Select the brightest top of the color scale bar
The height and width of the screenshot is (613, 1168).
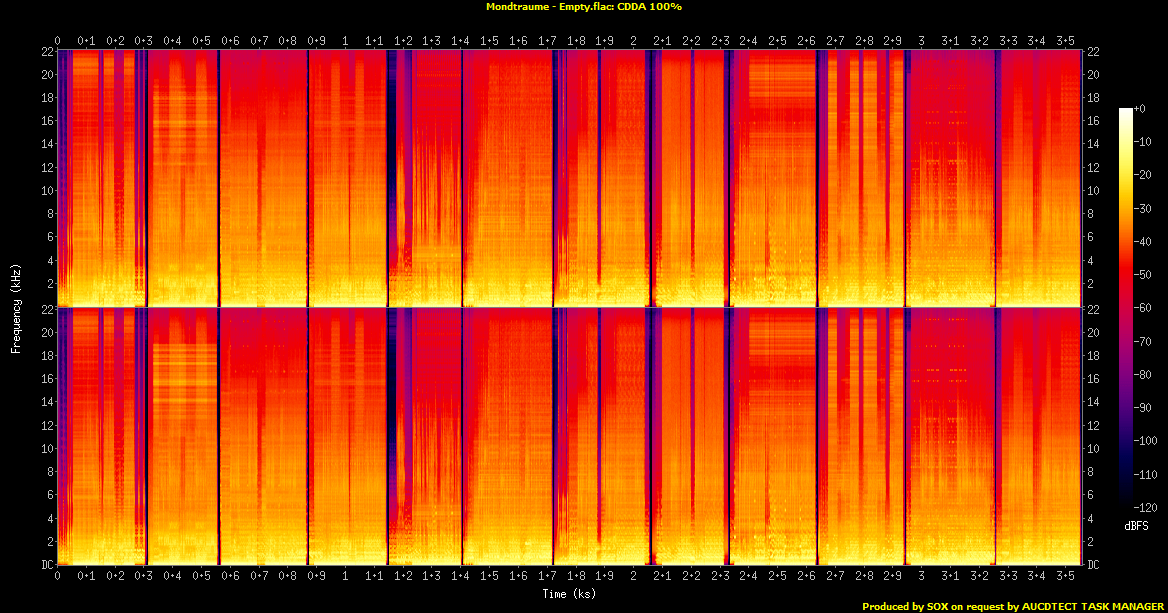pos(1126,109)
